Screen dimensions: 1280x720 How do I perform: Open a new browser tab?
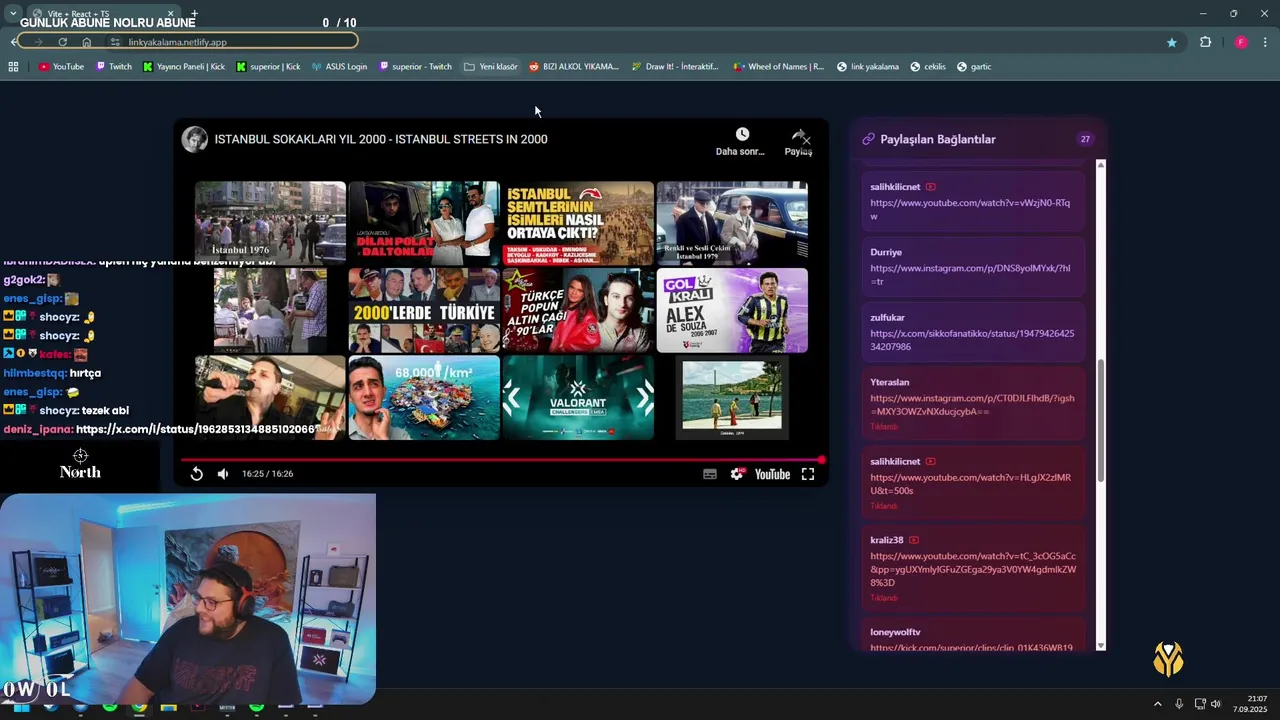[194, 14]
